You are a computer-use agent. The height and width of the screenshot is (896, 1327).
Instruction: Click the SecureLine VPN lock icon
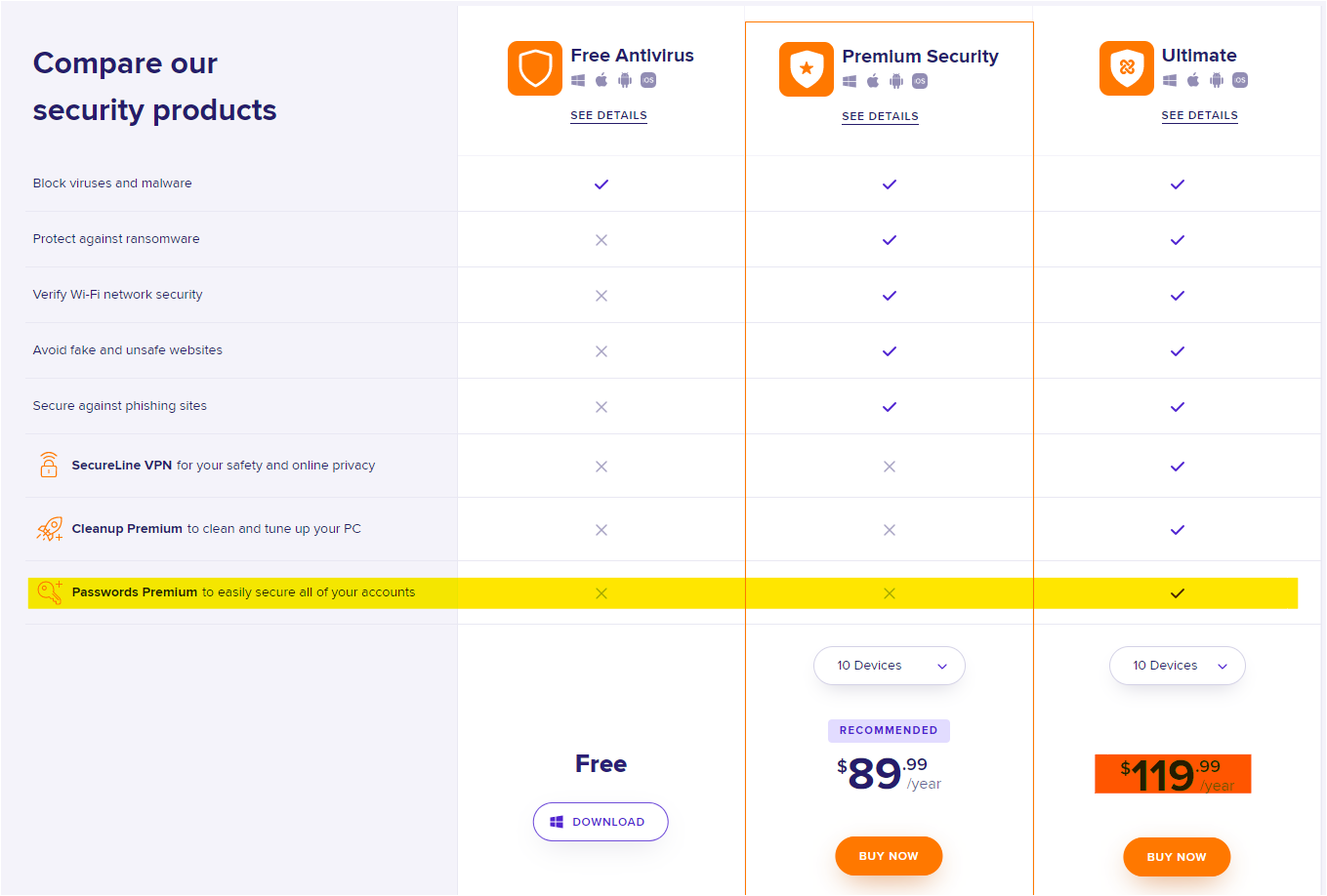coord(49,465)
